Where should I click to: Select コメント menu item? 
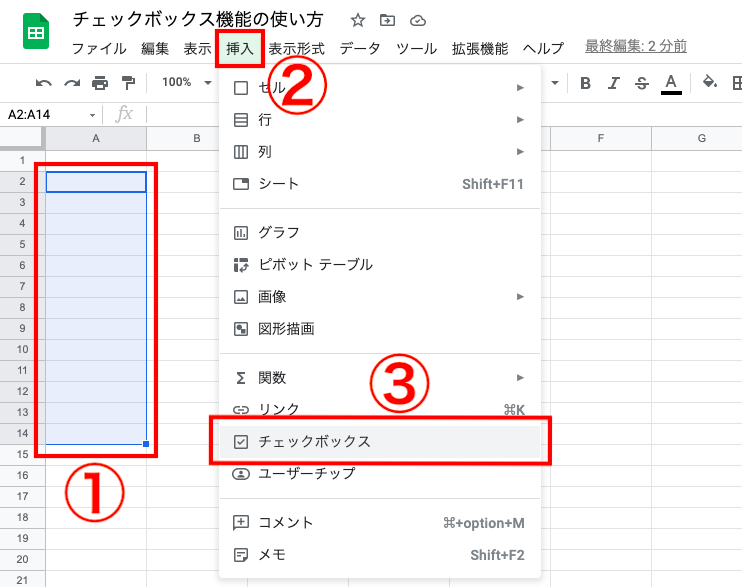(380, 523)
